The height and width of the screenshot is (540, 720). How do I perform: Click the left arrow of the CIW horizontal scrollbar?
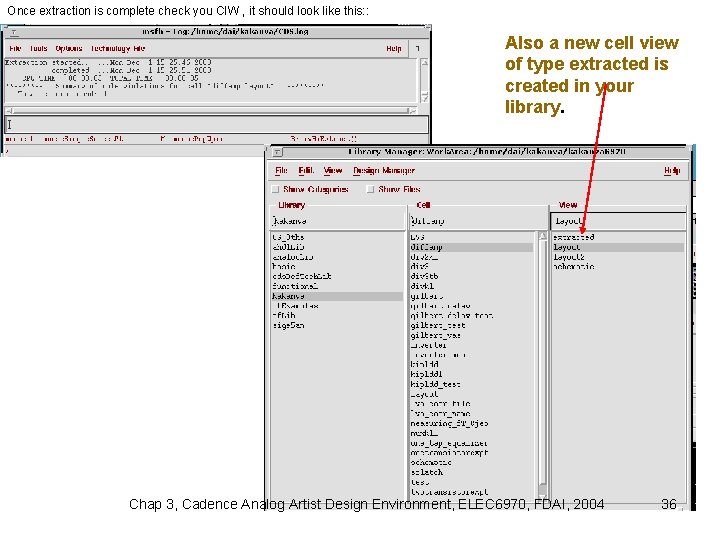coord(10,110)
